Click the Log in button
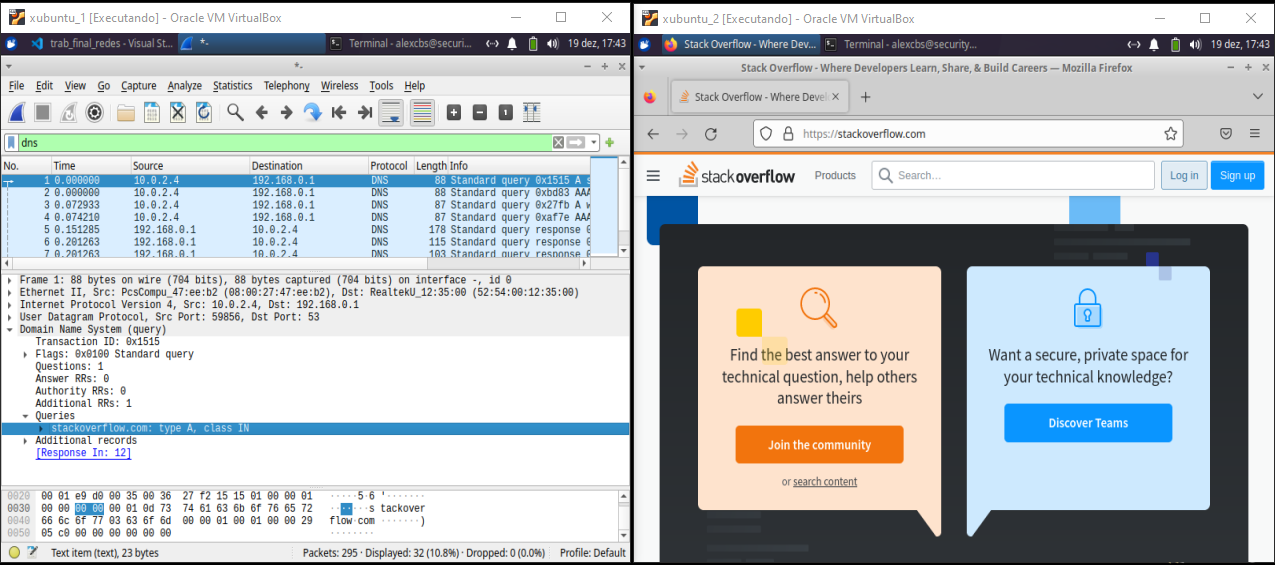The width and height of the screenshot is (1284, 565). (1184, 176)
